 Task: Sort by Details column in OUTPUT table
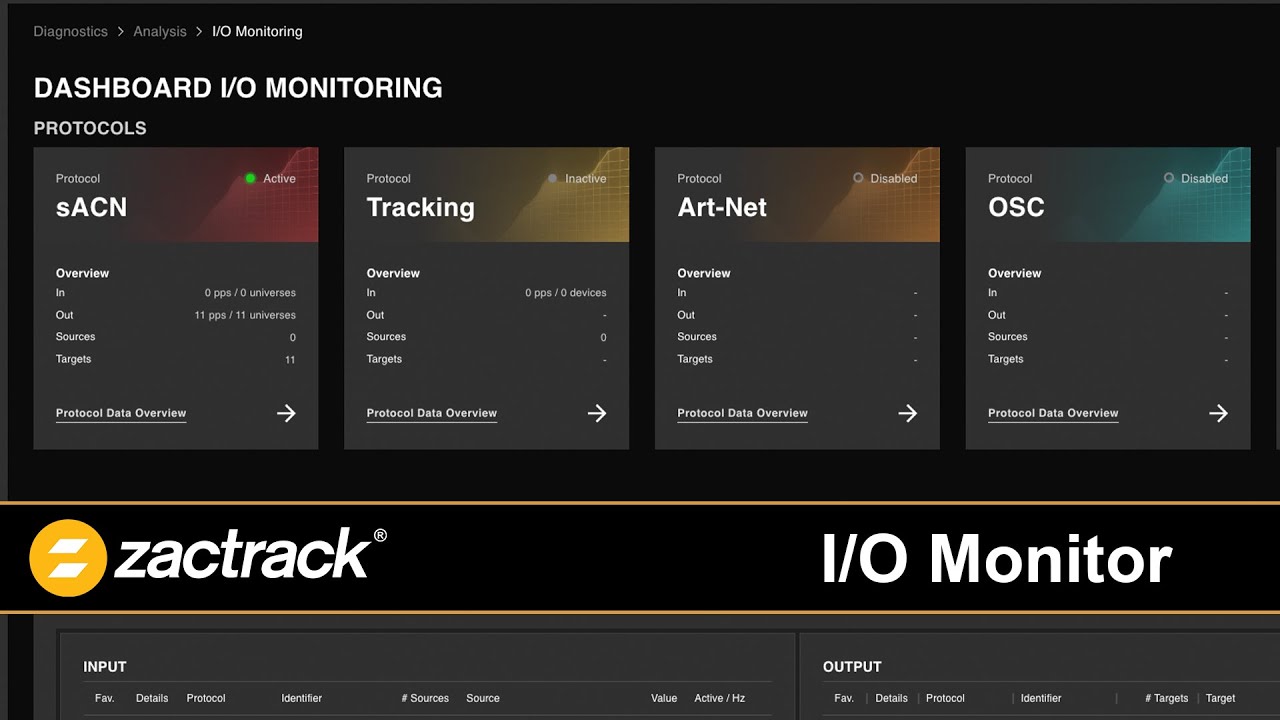pos(891,698)
